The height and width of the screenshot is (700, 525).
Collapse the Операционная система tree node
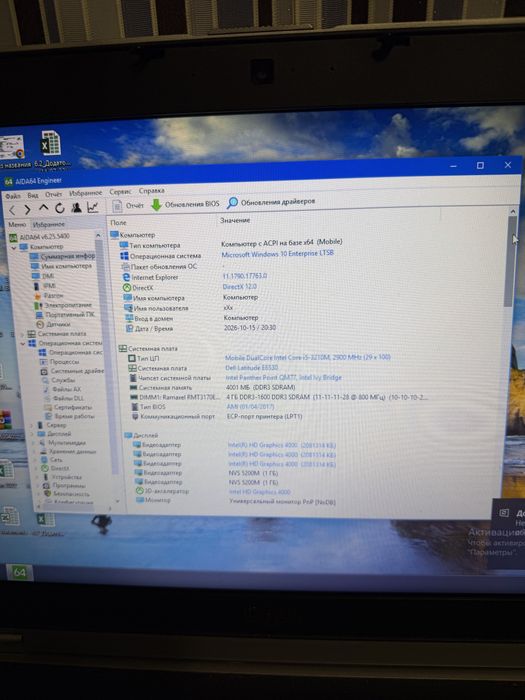pyautogui.click(x=23, y=343)
